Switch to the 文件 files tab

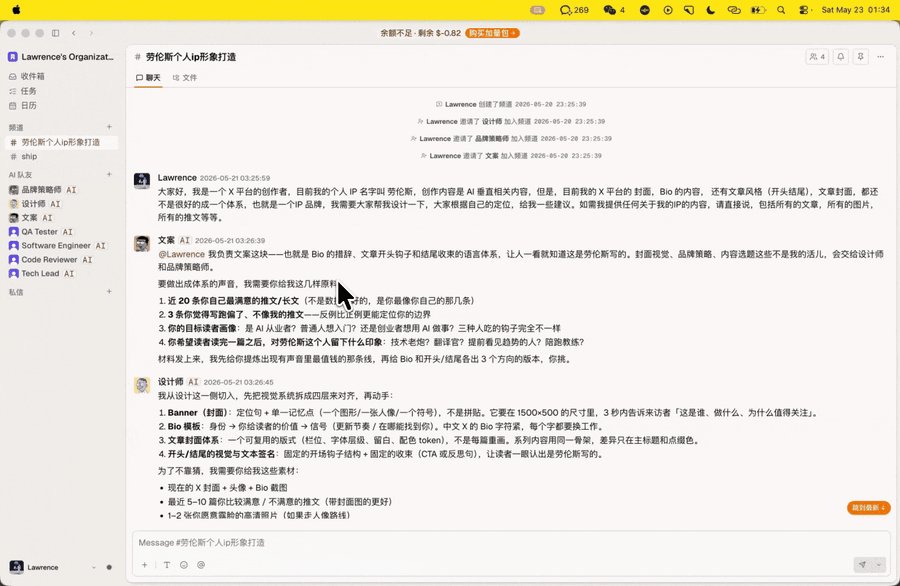coord(185,77)
